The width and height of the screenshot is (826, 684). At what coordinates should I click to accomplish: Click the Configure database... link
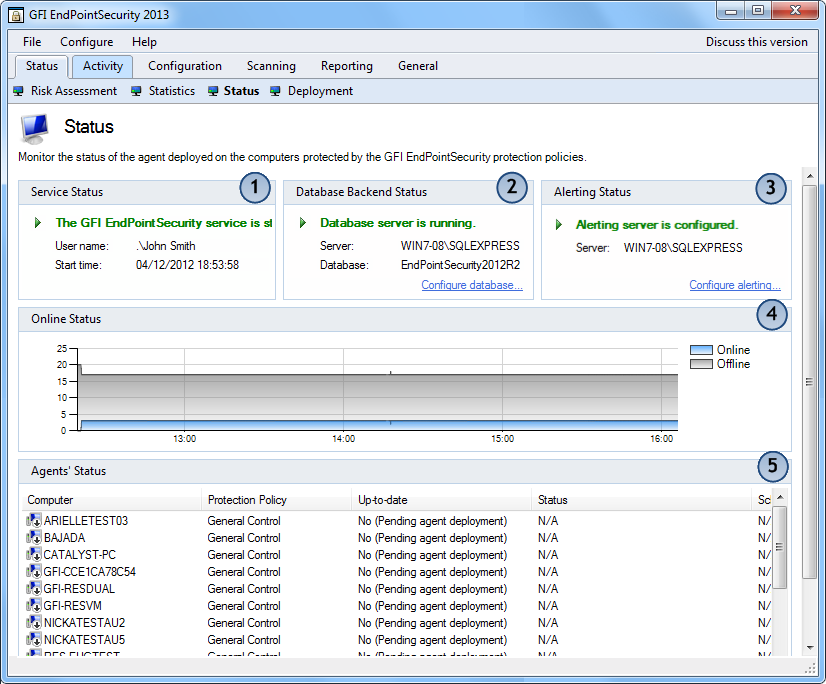(x=472, y=285)
